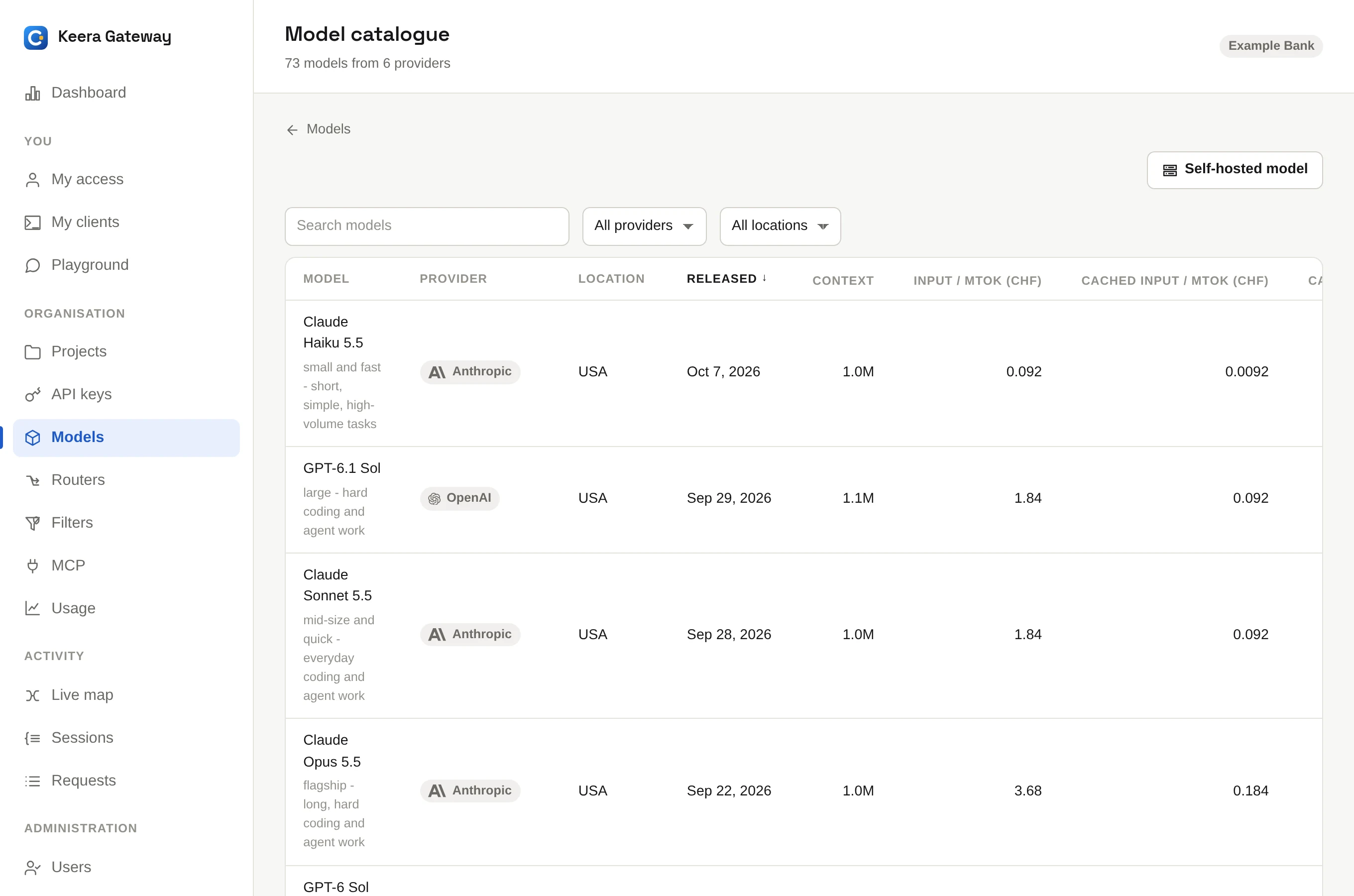Image resolution: width=1354 pixels, height=896 pixels.
Task: Sort by Input / MTok (CHF) column
Action: [977, 281]
